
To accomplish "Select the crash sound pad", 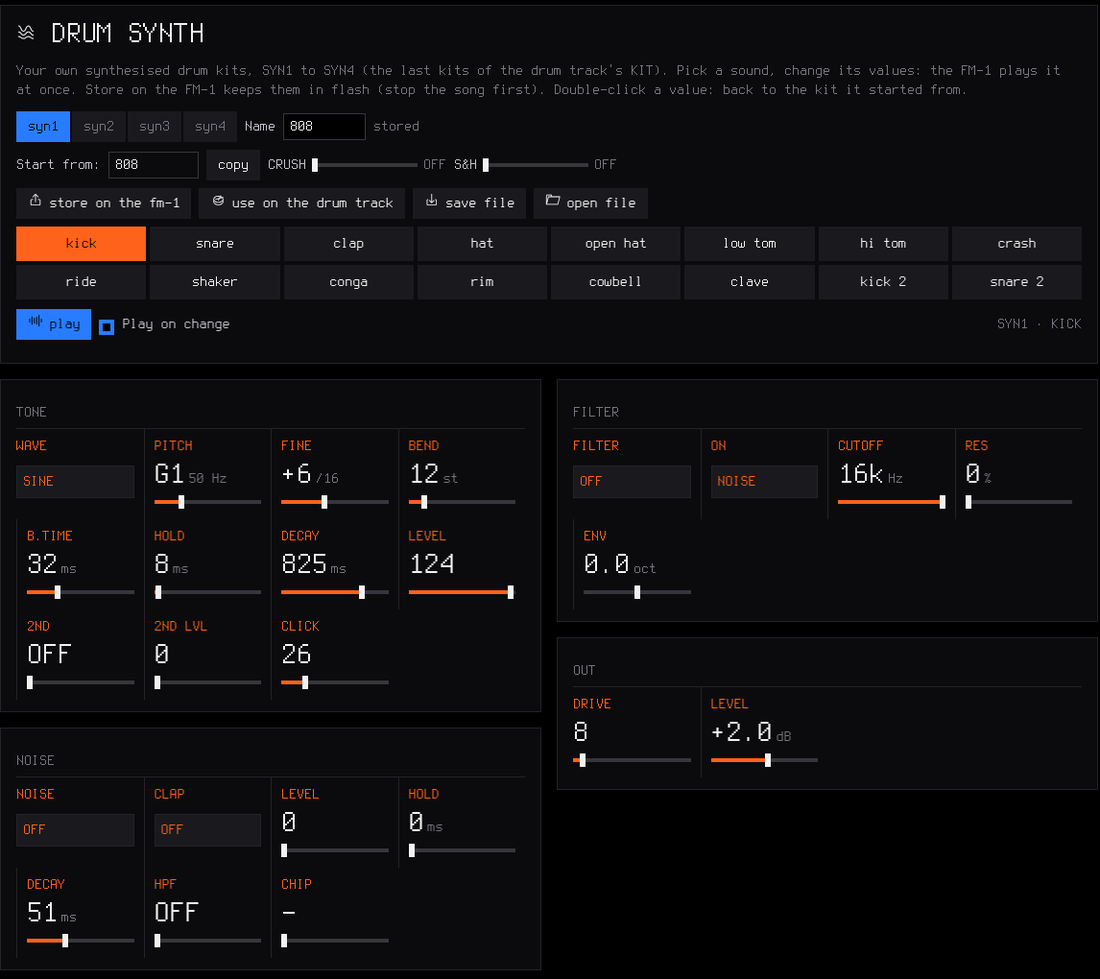I will point(1017,243).
